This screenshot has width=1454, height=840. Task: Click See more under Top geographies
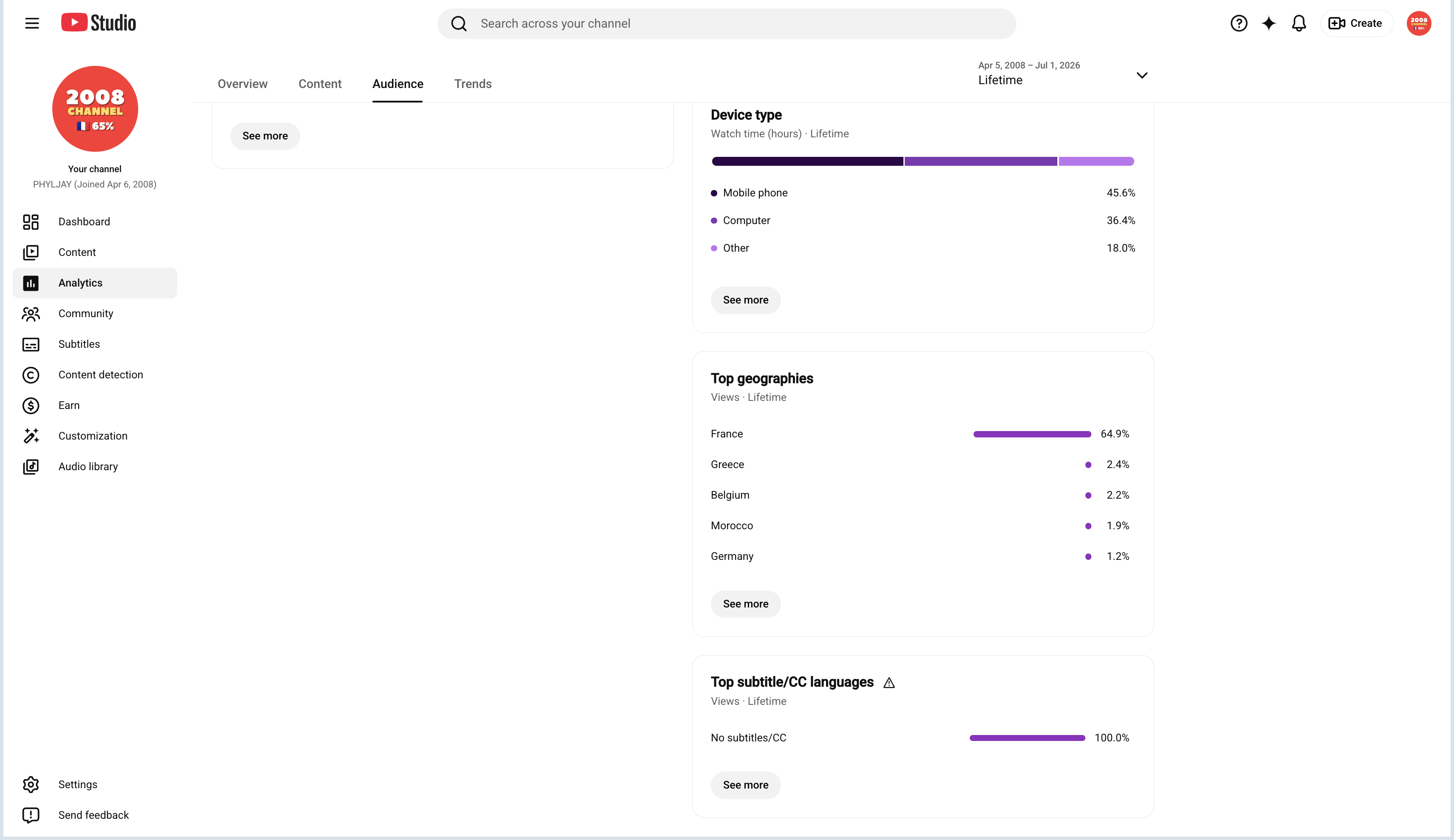point(745,604)
